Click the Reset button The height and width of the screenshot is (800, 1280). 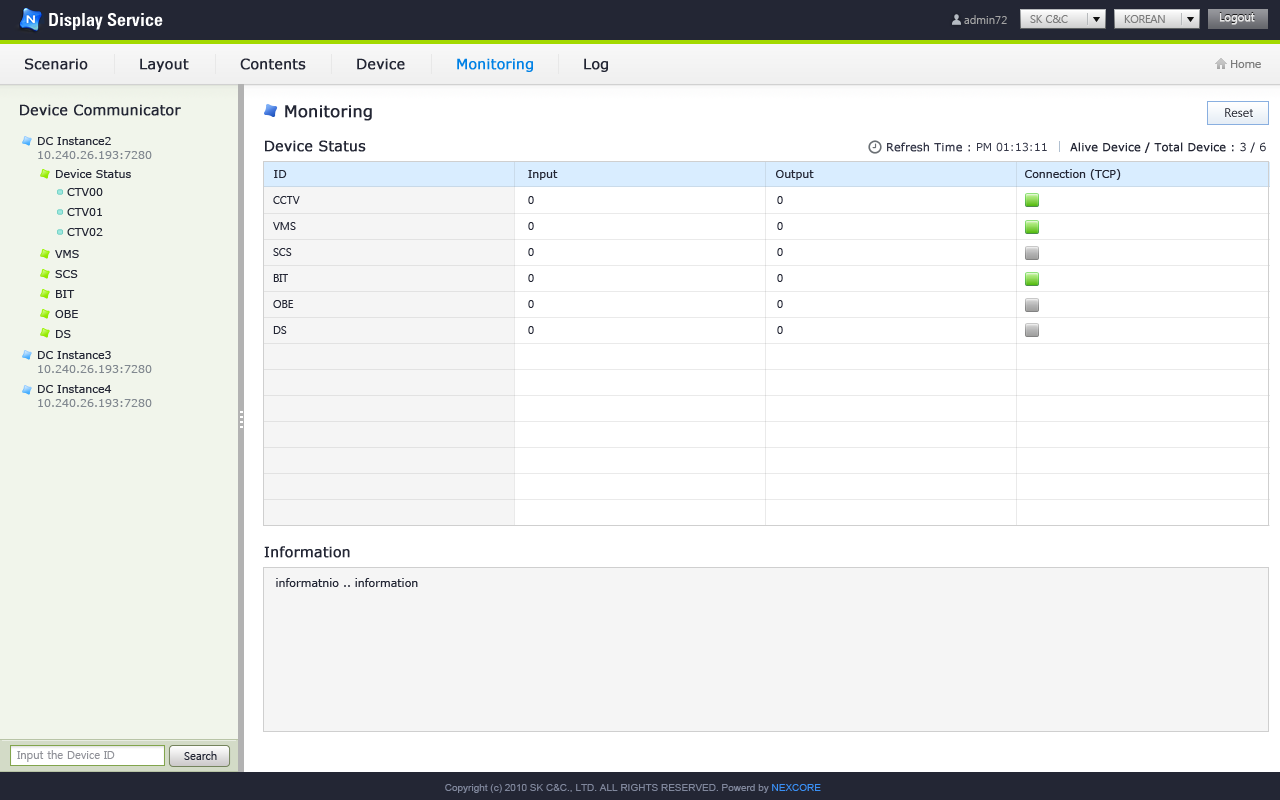click(1238, 113)
